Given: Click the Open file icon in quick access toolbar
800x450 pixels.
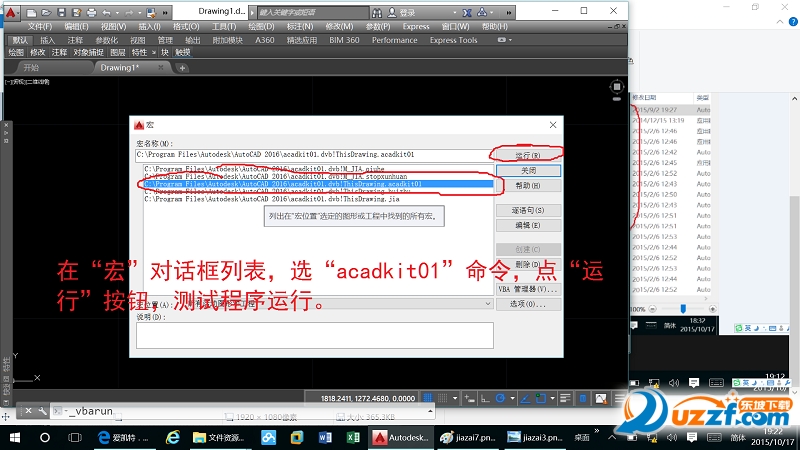Looking at the screenshot, I should pyautogui.click(x=46, y=12).
